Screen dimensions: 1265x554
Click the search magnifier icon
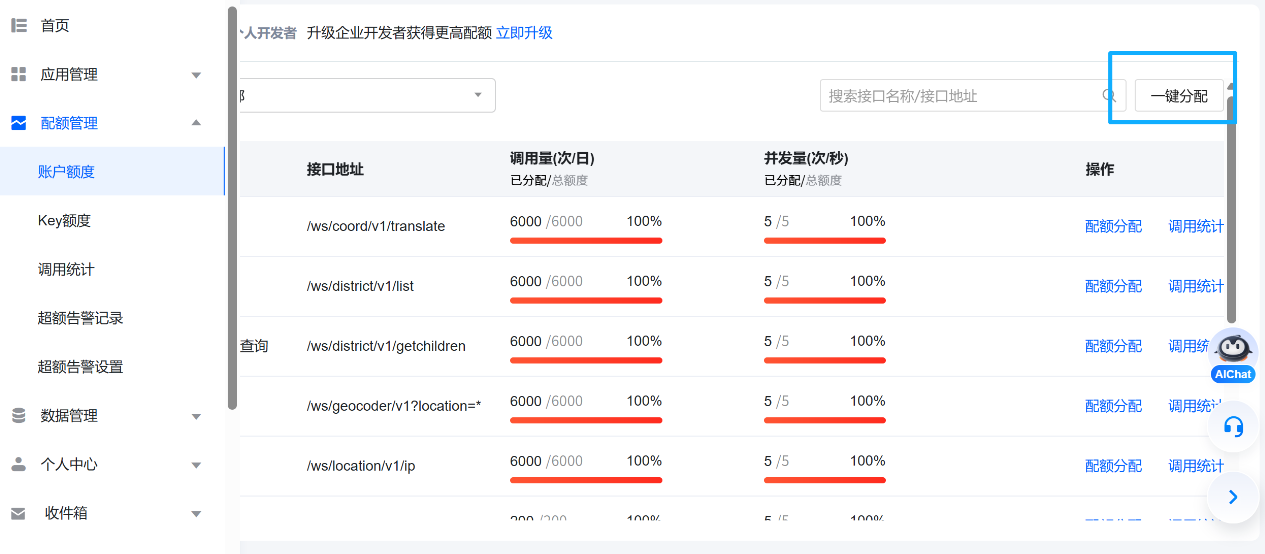coord(1109,96)
